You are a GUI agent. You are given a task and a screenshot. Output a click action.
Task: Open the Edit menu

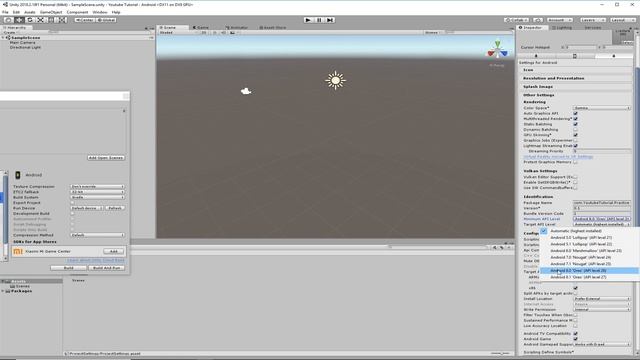(x=16, y=12)
